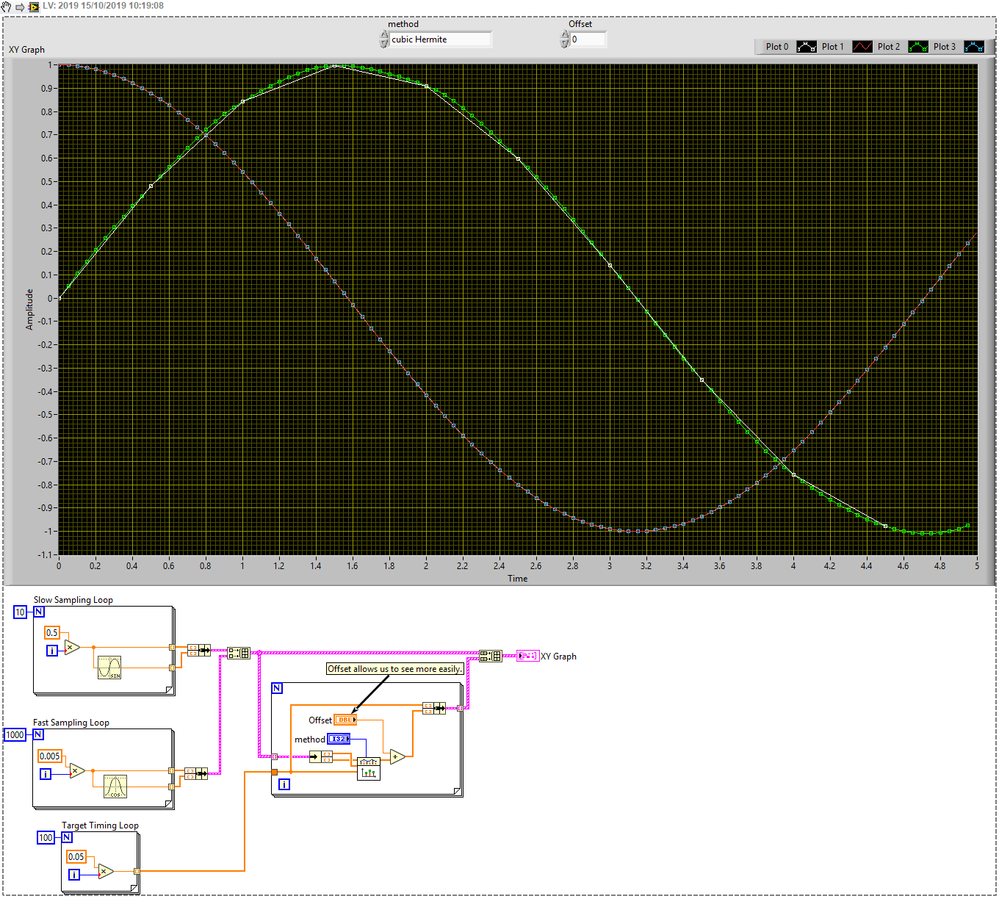Image resolution: width=999 pixels, height=898 pixels.
Task: Click the N count terminal of Fast Sampling Loop
Action: click(38, 734)
